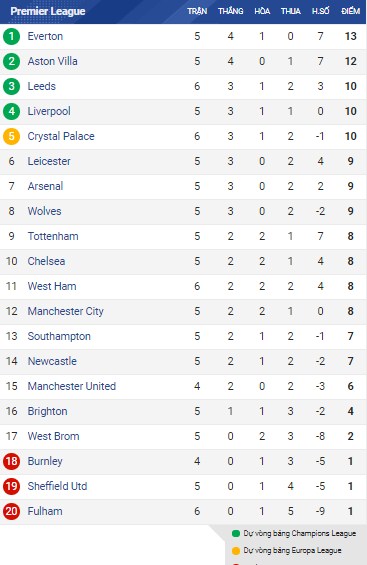Open the Everton team link
The image size is (367, 565).
point(45,36)
